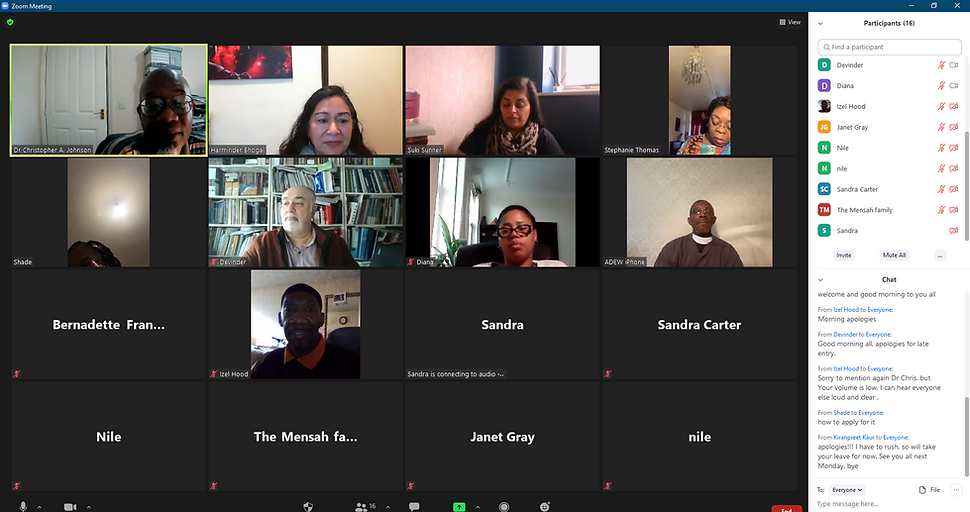The width and height of the screenshot is (970, 512).
Task: Open the Everyone recipient dropdown in chat
Action: click(847, 490)
